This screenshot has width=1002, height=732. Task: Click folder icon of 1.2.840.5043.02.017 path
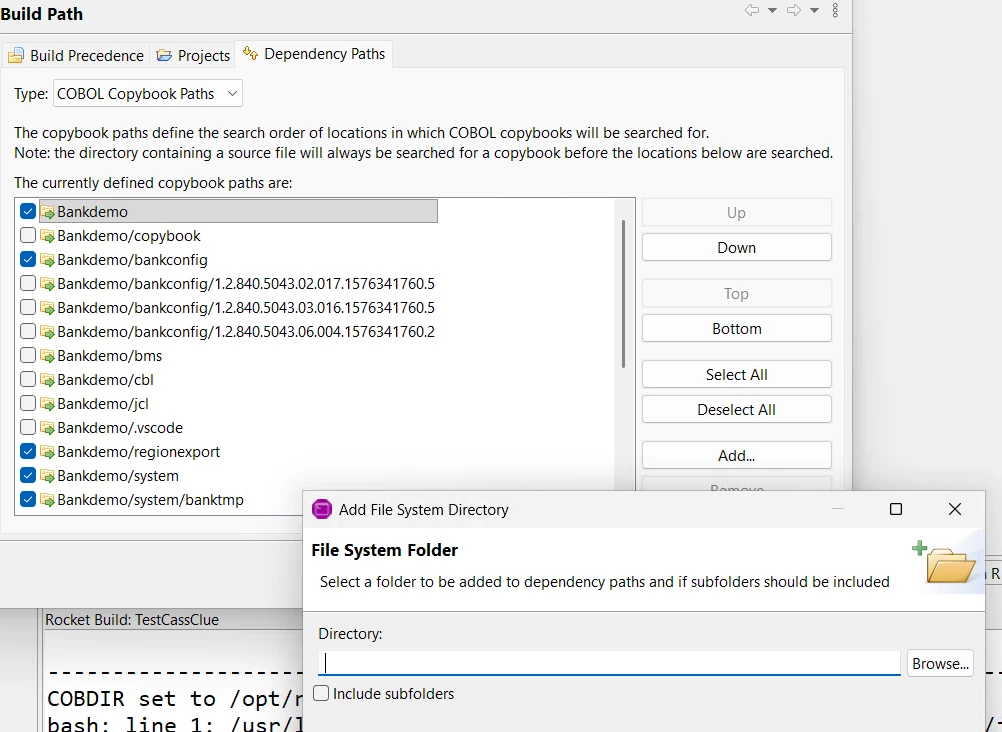point(47,284)
